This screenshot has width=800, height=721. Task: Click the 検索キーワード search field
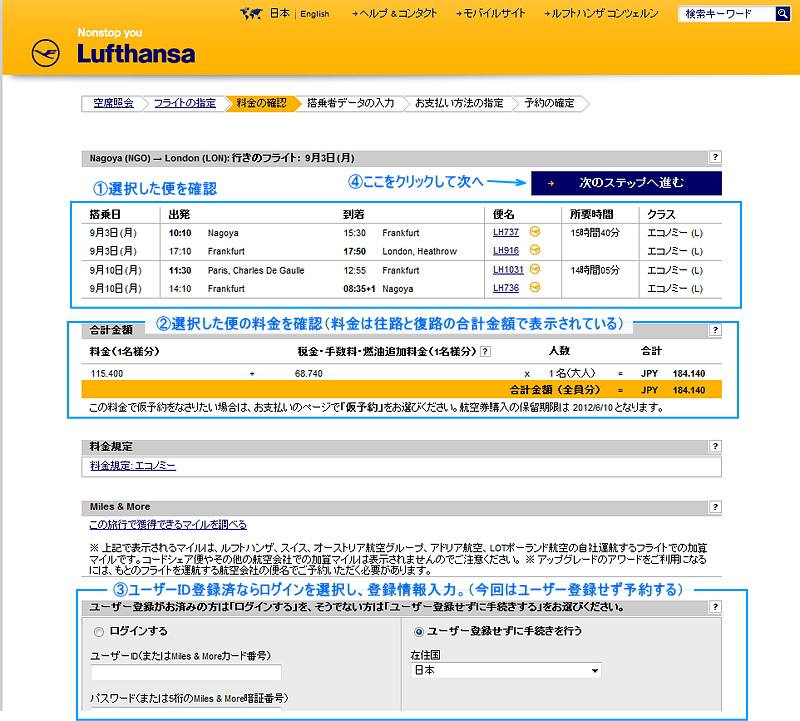tap(727, 14)
